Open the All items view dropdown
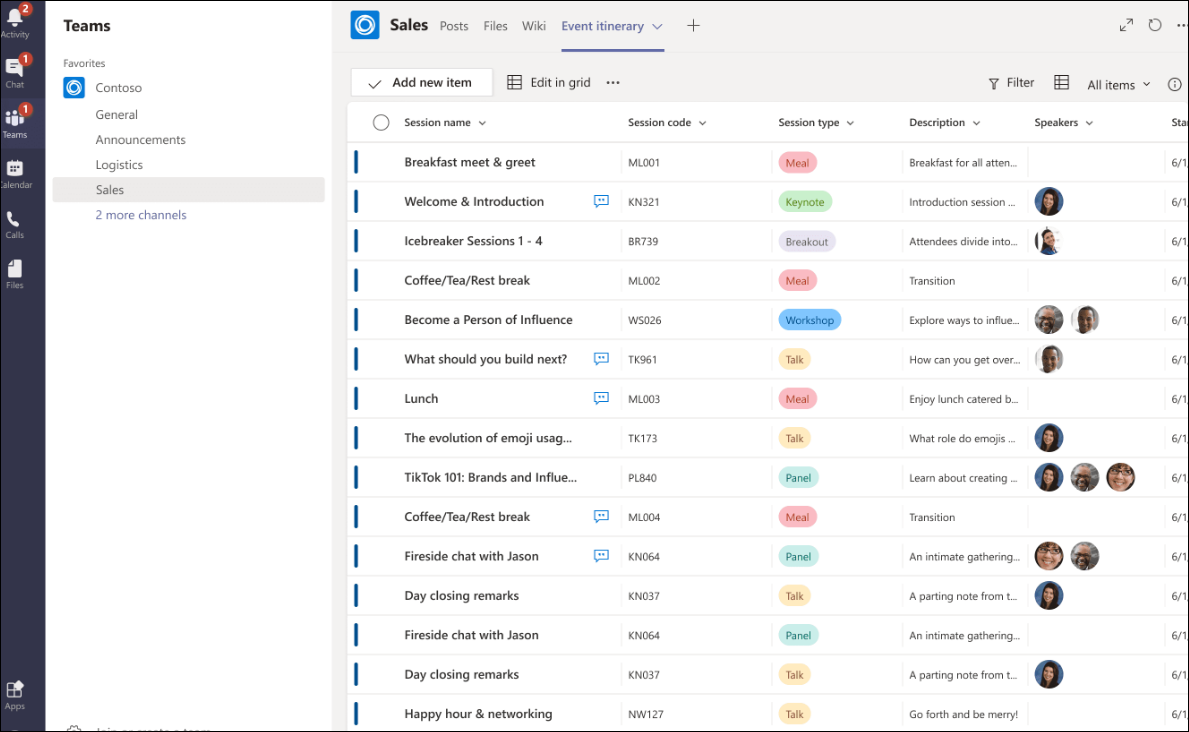 (x=1118, y=85)
